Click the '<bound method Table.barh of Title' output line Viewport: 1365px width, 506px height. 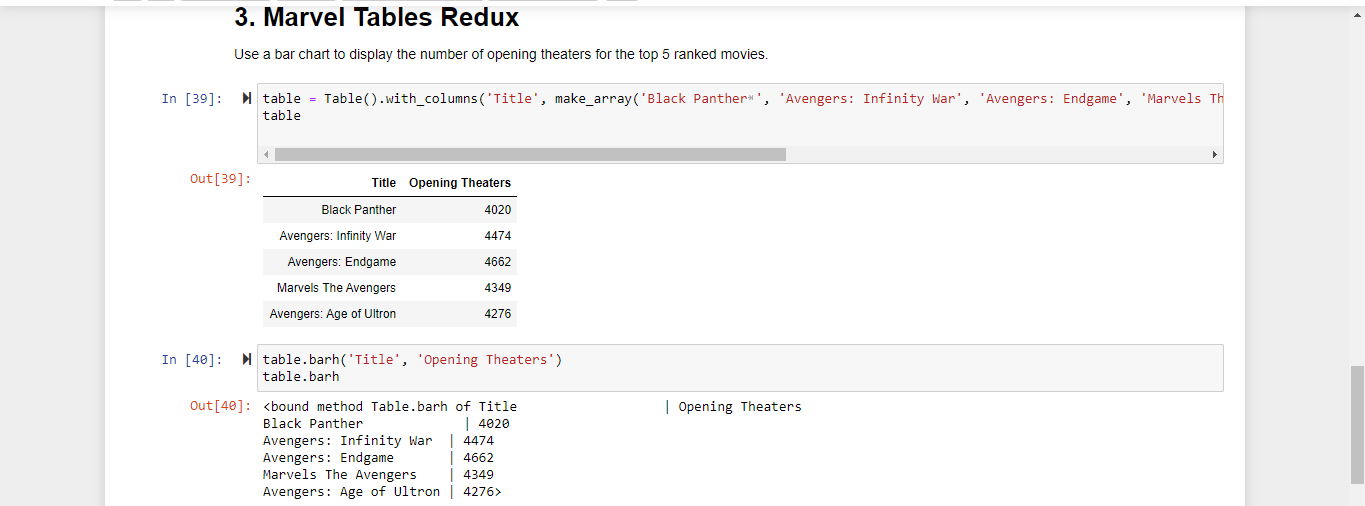coord(390,407)
